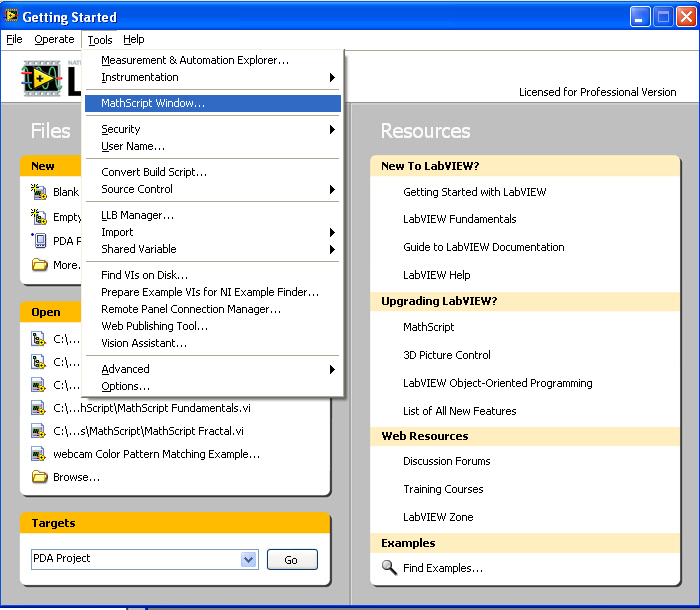Image resolution: width=700 pixels, height=610 pixels.
Task: Open the Operate menu
Action: 54,39
